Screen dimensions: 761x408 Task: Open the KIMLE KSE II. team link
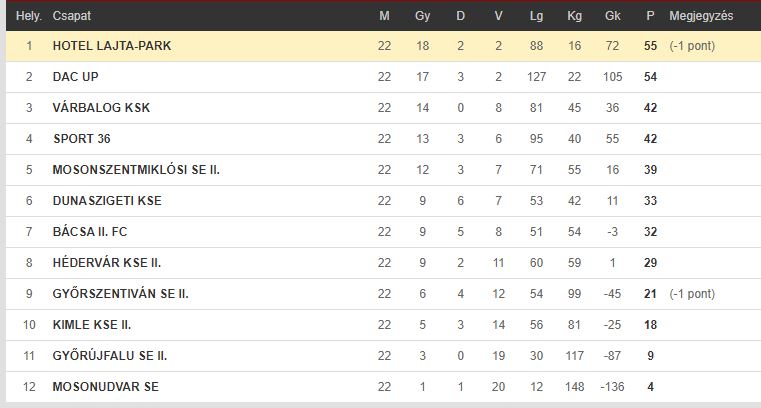pyautogui.click(x=92, y=325)
